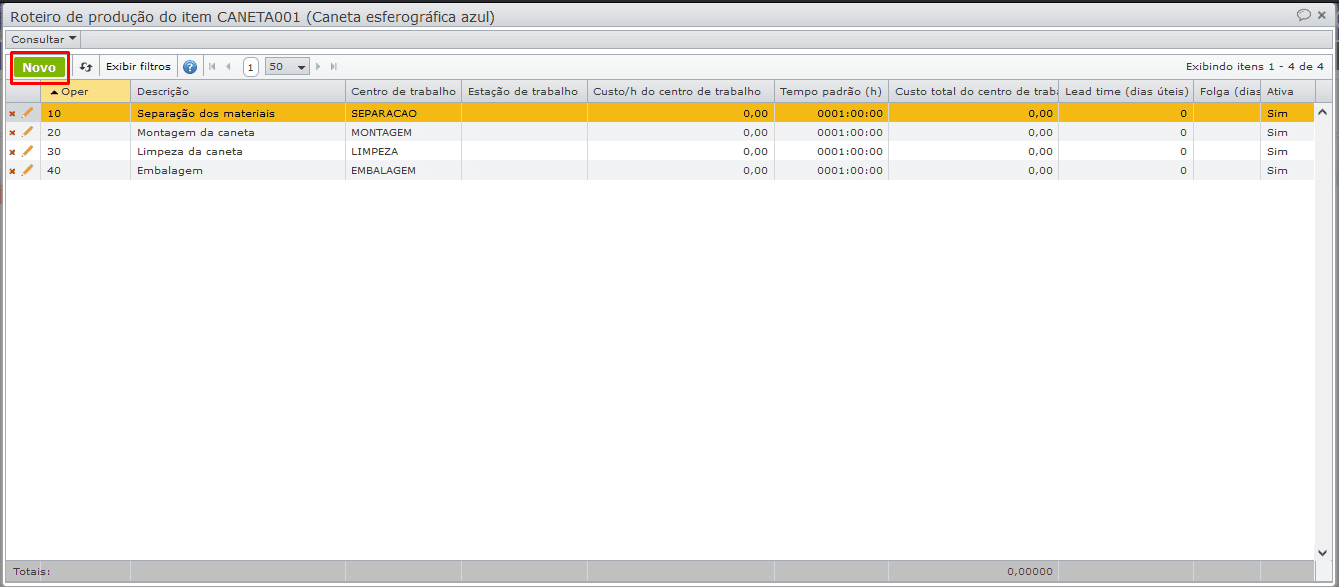Click Sim in the Embalagem row
1339x587 pixels.
(x=1277, y=171)
